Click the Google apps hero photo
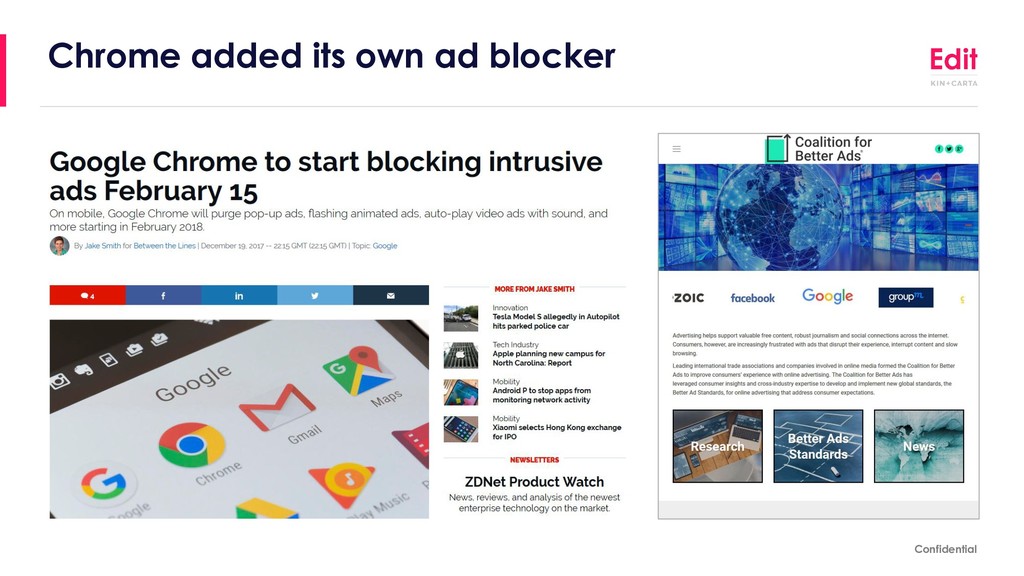 click(239, 419)
